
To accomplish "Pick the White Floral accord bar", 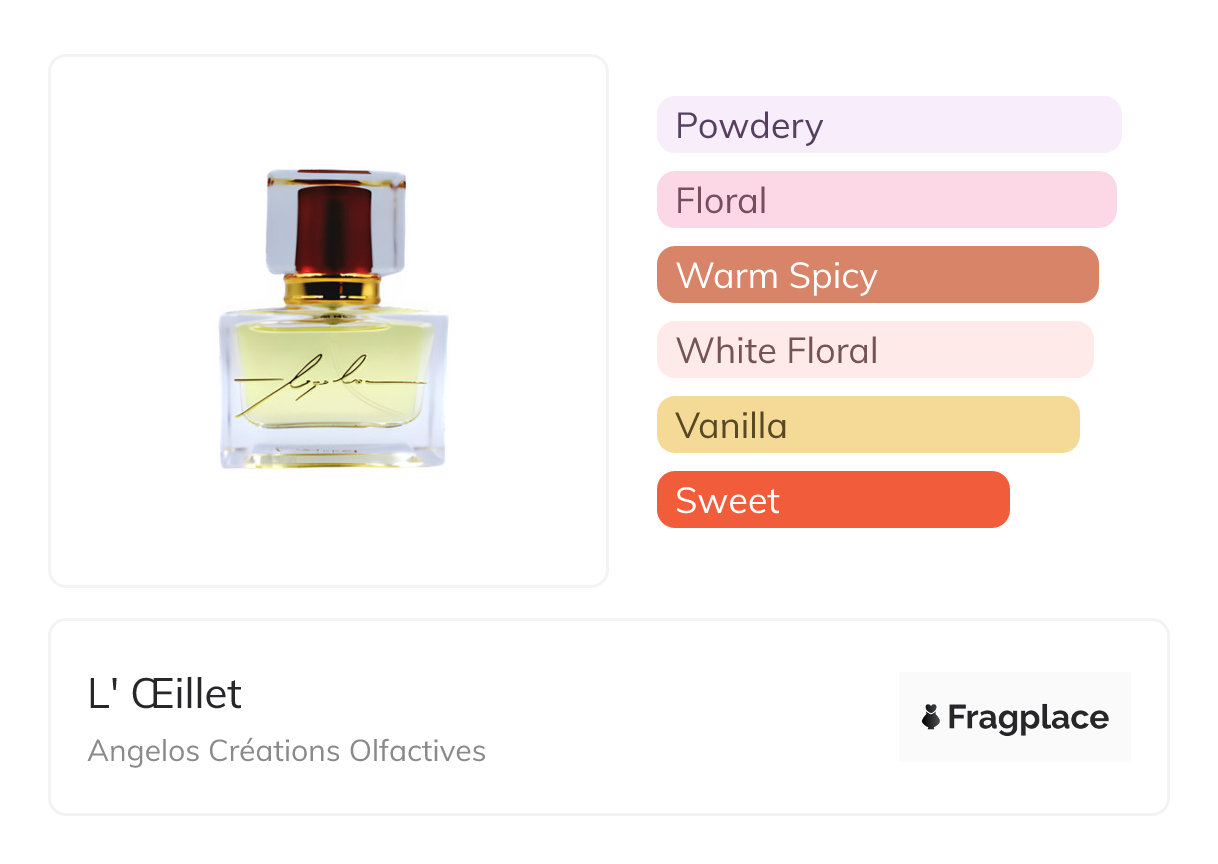I will [x=875, y=350].
